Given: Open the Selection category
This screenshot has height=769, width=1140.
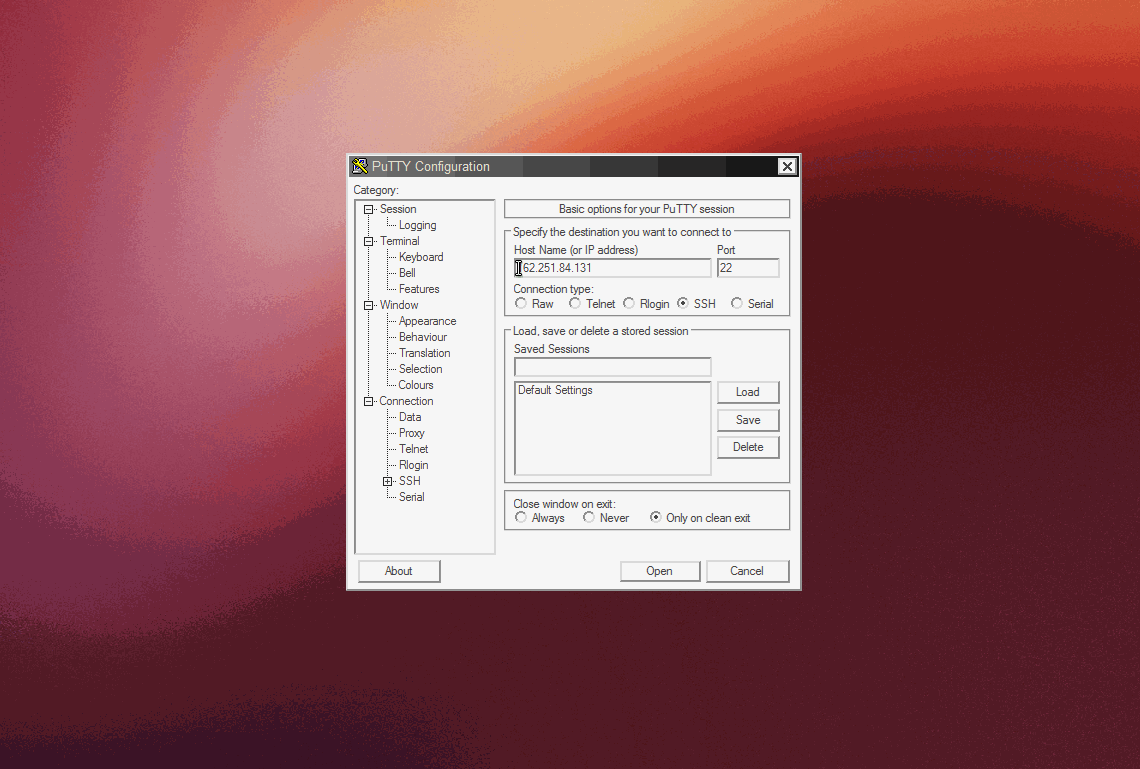Looking at the screenshot, I should coord(420,369).
